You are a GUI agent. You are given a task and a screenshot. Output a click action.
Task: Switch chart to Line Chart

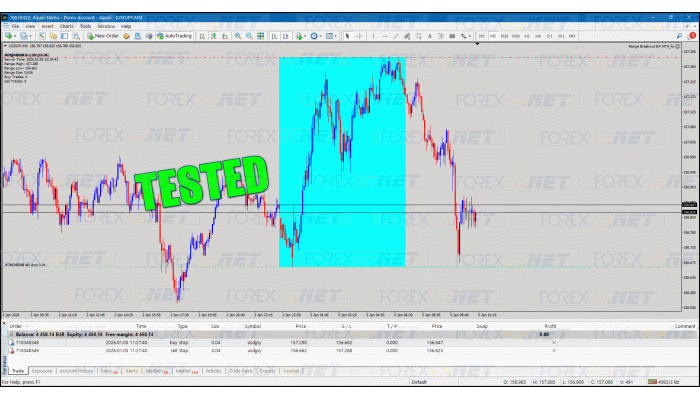(225, 36)
